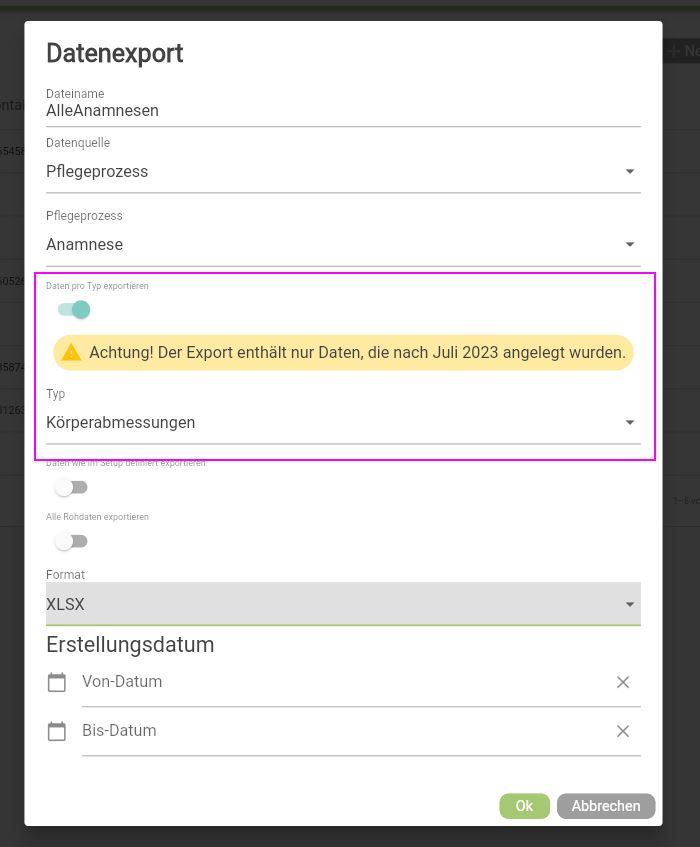Cancel the dialog via Abbrechen
The width and height of the screenshot is (700, 847).
click(x=605, y=806)
